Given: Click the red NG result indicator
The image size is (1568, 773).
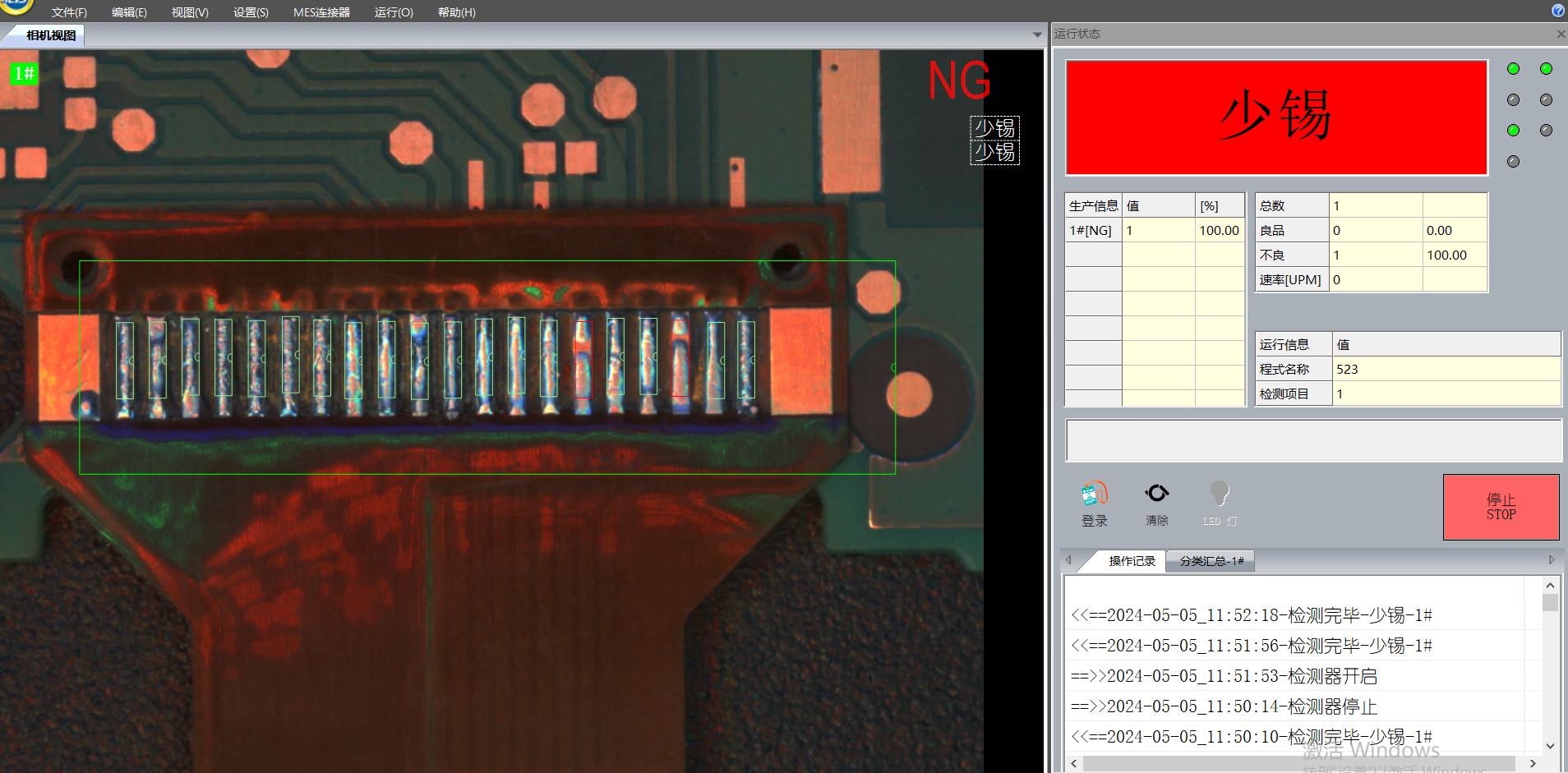Looking at the screenshot, I should point(958,81).
